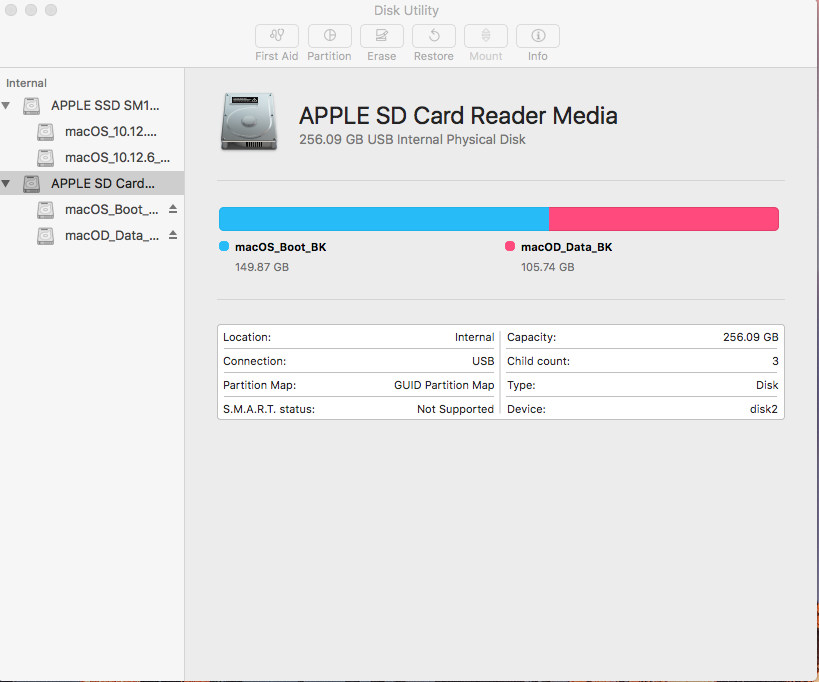Click the macOS_10.12.... volume icon
This screenshot has height=682, width=819.
click(45, 132)
